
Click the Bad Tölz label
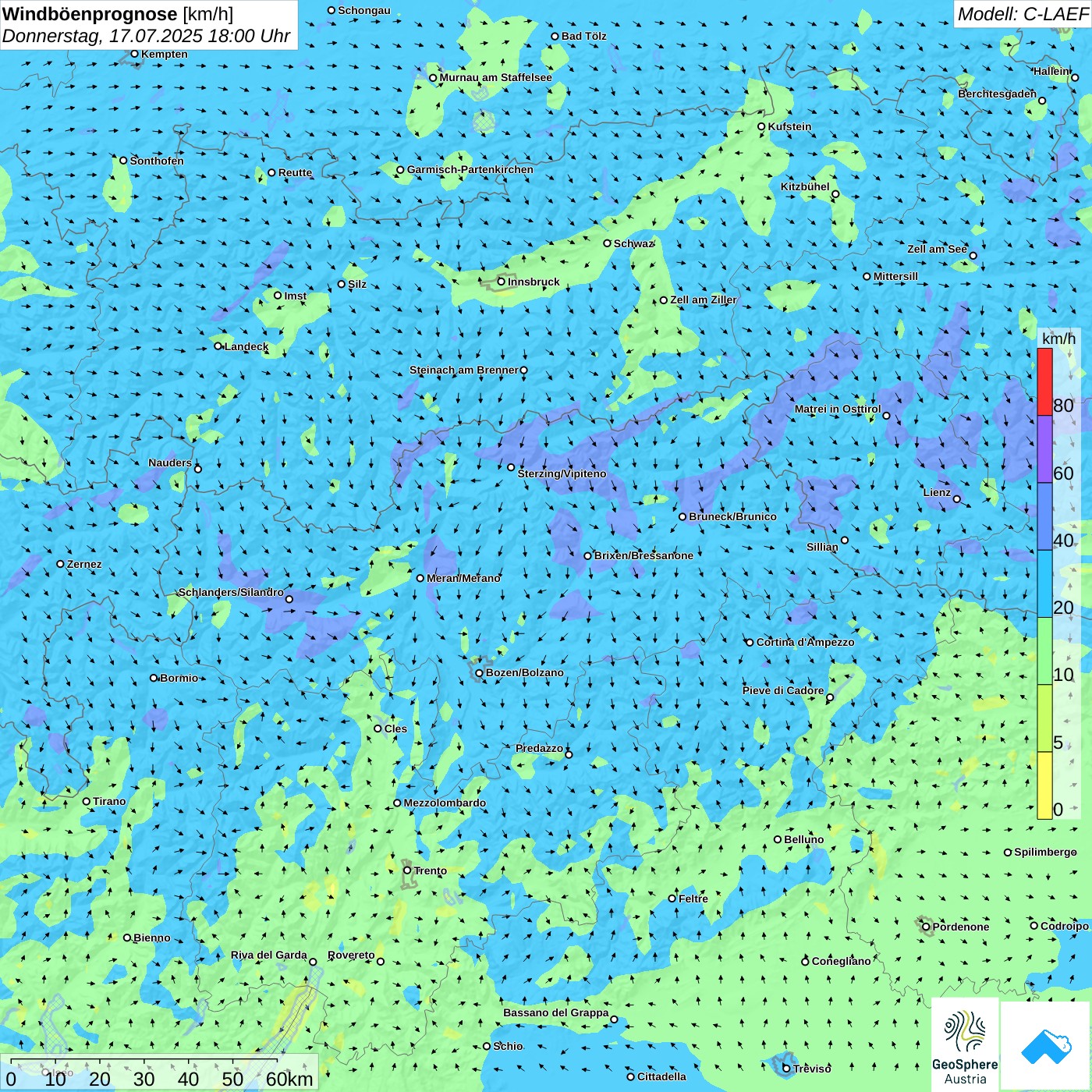(x=583, y=36)
